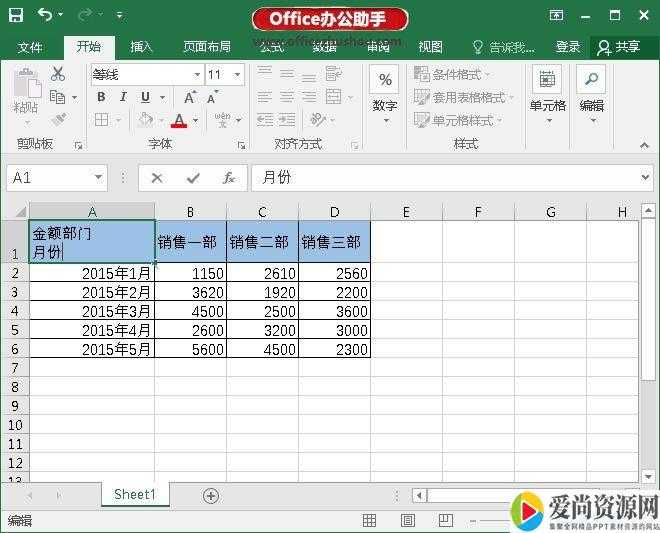Add a new sheet with plus icon
Screen dimensions: 660x533
point(211,495)
